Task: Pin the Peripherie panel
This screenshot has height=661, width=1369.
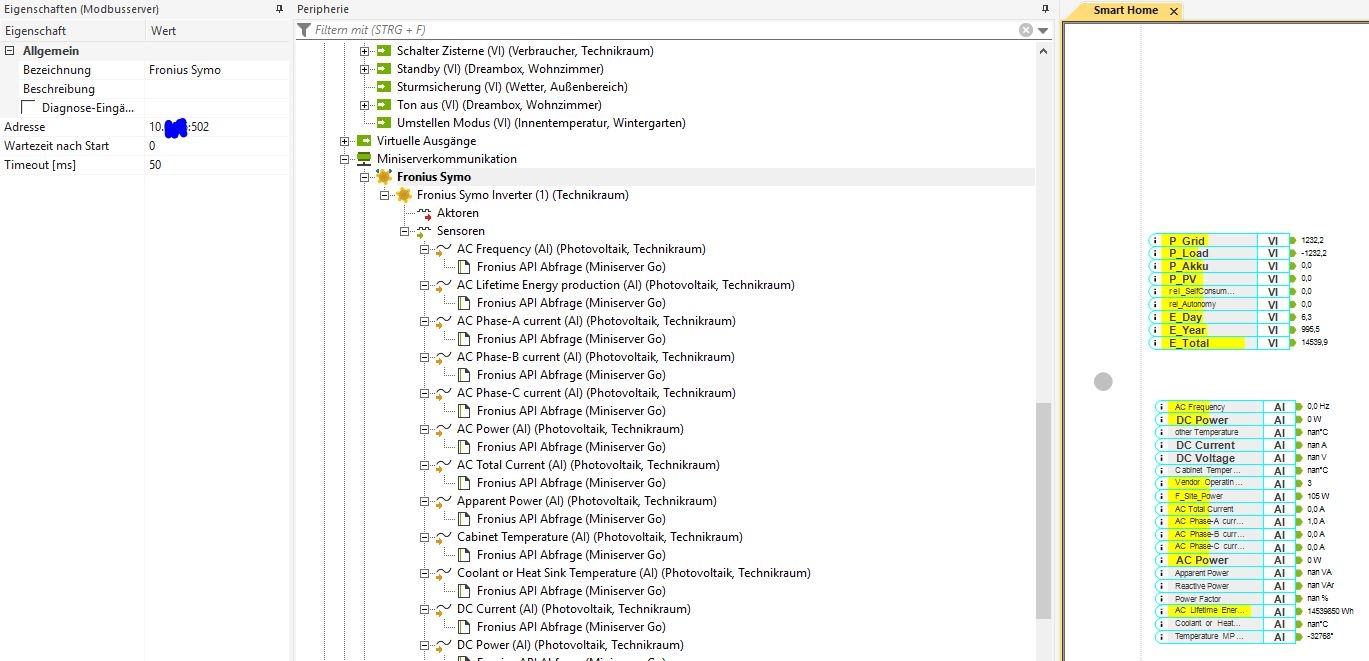Action: tap(1044, 9)
